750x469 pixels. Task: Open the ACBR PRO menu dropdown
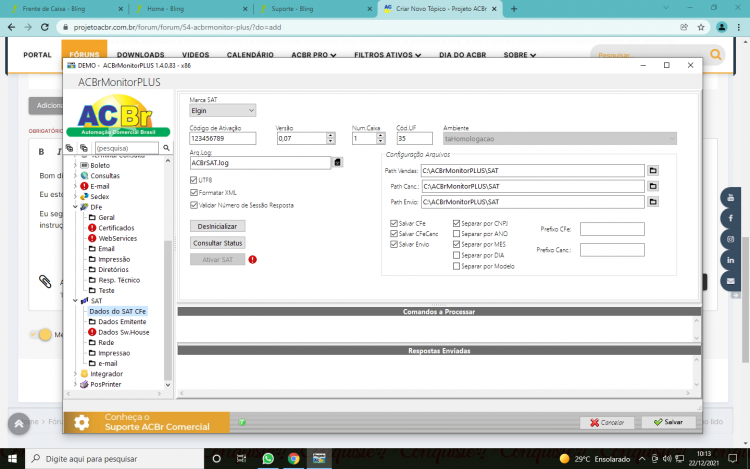pos(314,55)
